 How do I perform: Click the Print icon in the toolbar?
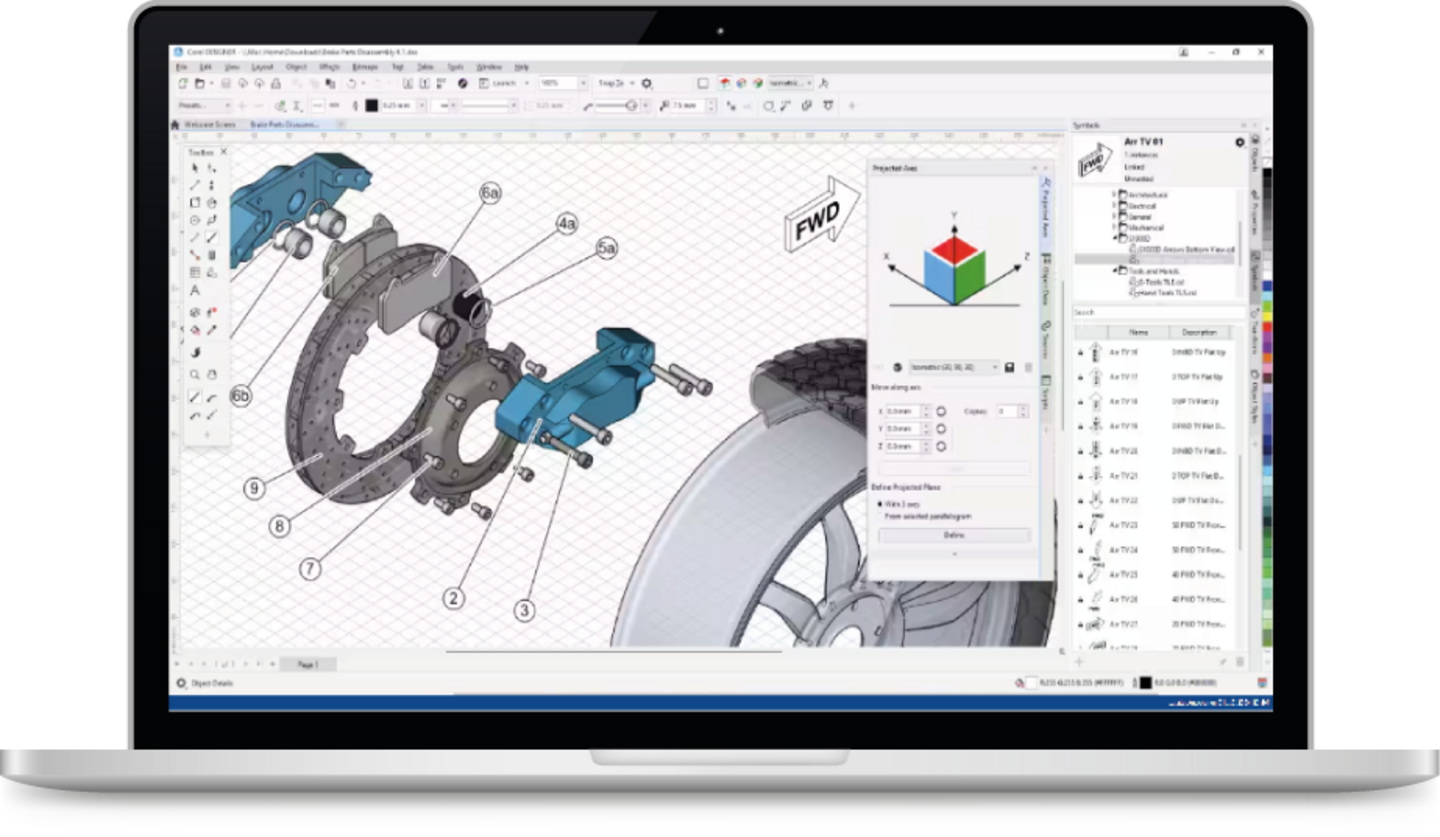[277, 83]
